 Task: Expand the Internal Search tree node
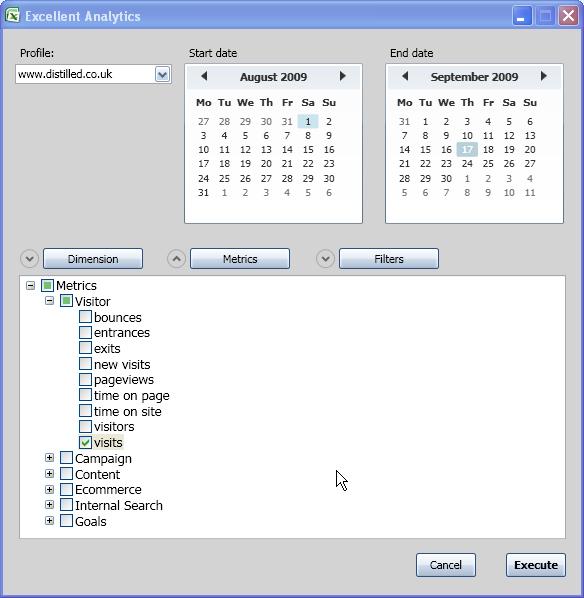pyautogui.click(x=49, y=505)
